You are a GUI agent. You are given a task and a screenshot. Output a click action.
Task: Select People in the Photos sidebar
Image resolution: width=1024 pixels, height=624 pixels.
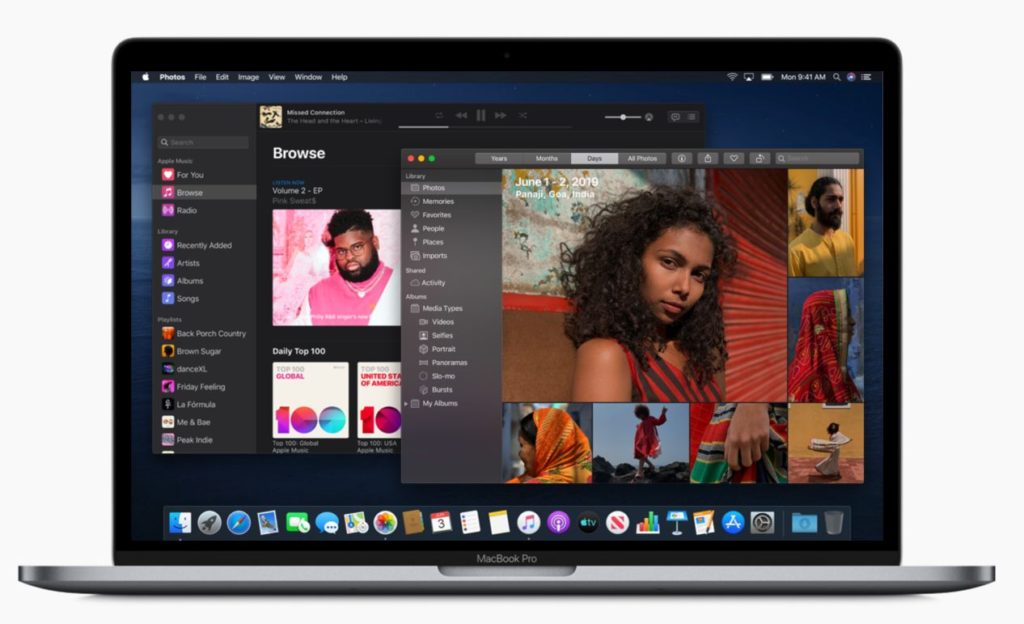point(430,228)
